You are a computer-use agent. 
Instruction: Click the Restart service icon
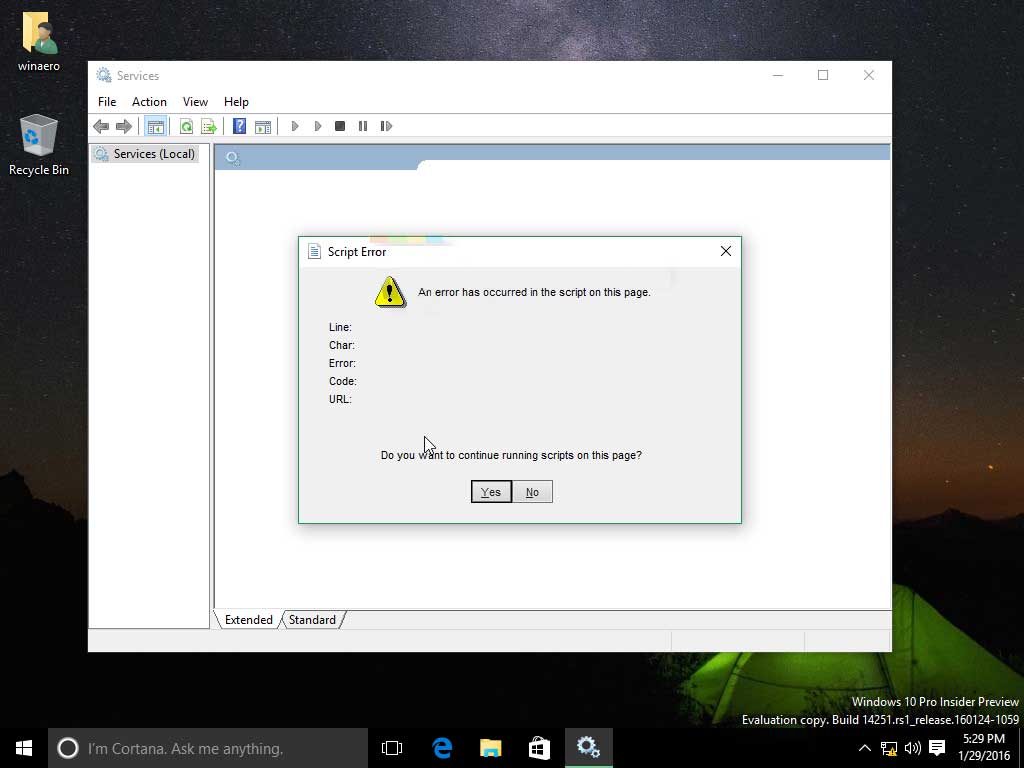385,126
